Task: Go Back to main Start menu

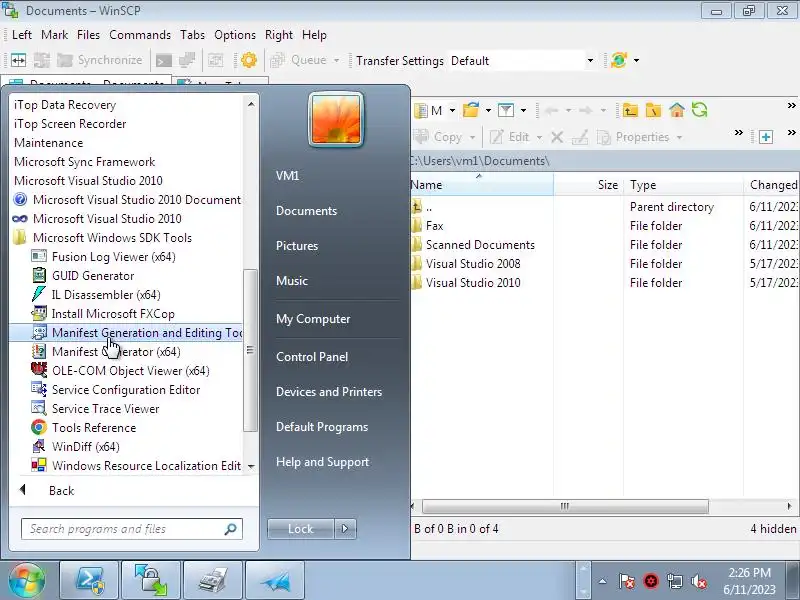Action: [61, 491]
